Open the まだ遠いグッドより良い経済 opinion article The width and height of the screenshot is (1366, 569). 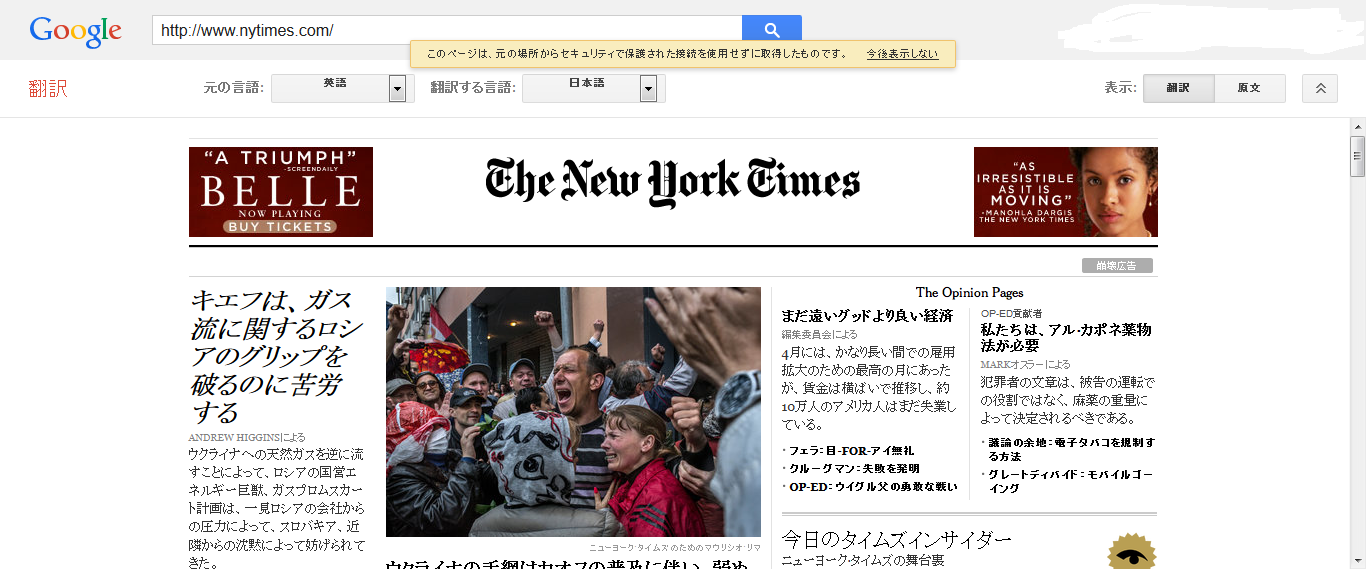pos(866,316)
